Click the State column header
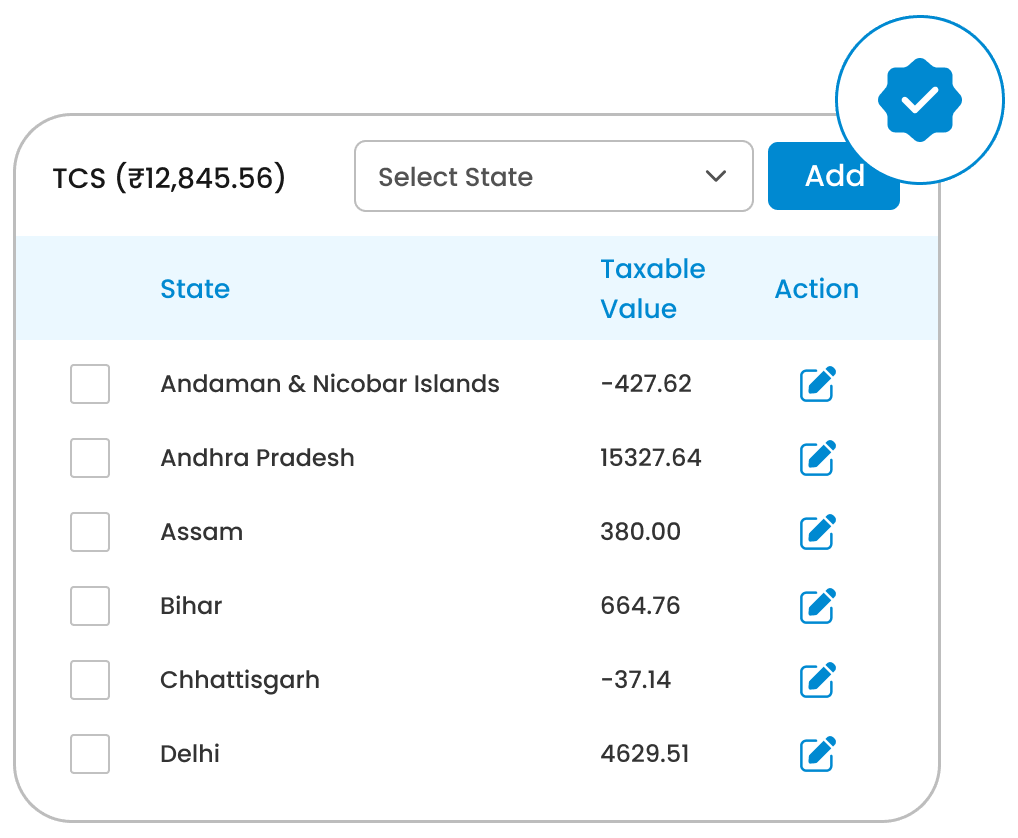 pyautogui.click(x=195, y=289)
